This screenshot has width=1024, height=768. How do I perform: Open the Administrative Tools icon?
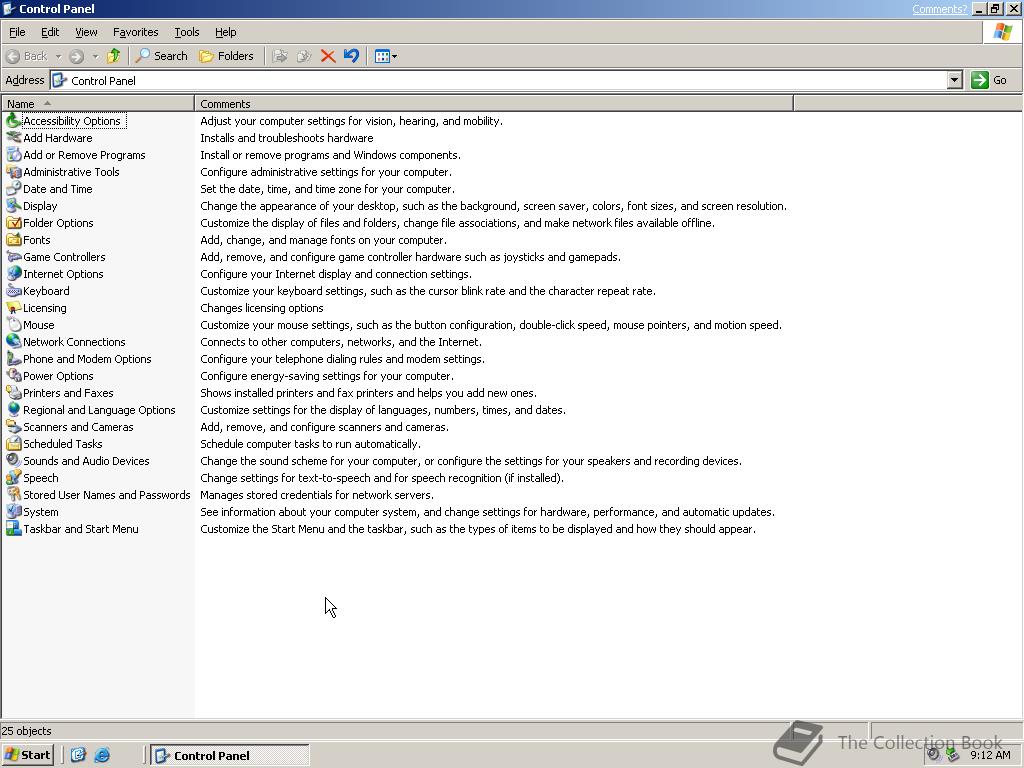click(13, 172)
